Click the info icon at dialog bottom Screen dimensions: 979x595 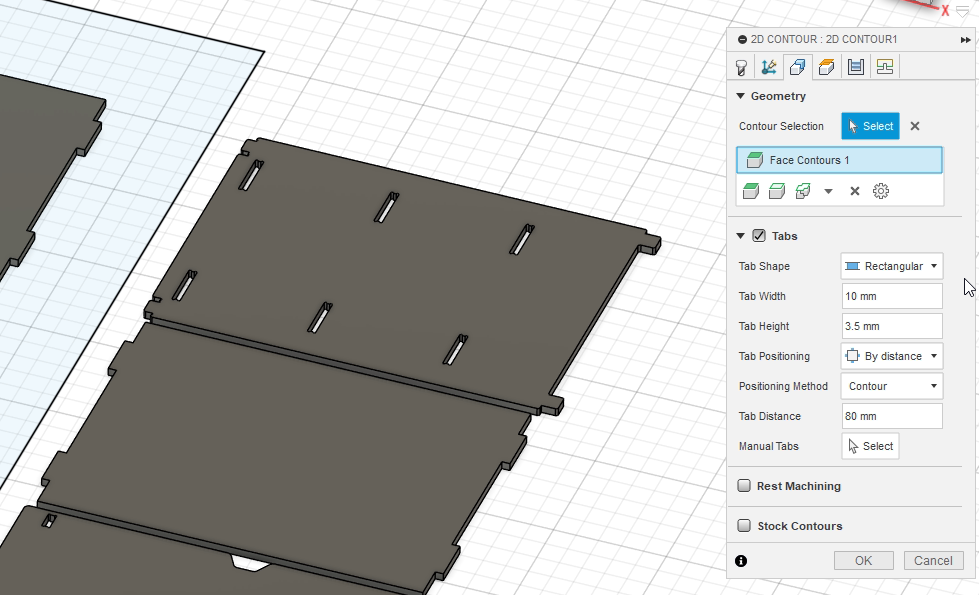click(x=741, y=561)
